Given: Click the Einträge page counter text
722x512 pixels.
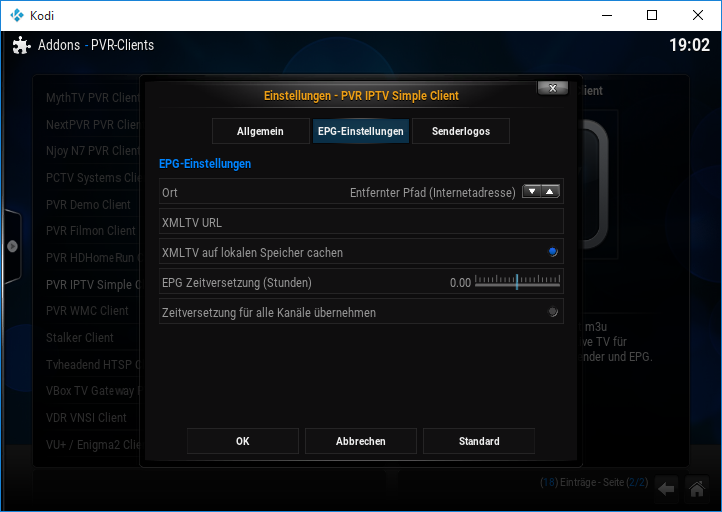Looking at the screenshot, I should [x=594, y=482].
